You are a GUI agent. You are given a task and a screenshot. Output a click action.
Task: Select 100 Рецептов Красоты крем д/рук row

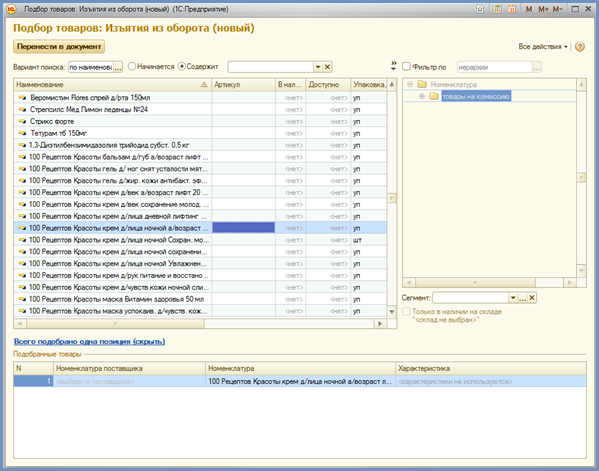click(200, 275)
